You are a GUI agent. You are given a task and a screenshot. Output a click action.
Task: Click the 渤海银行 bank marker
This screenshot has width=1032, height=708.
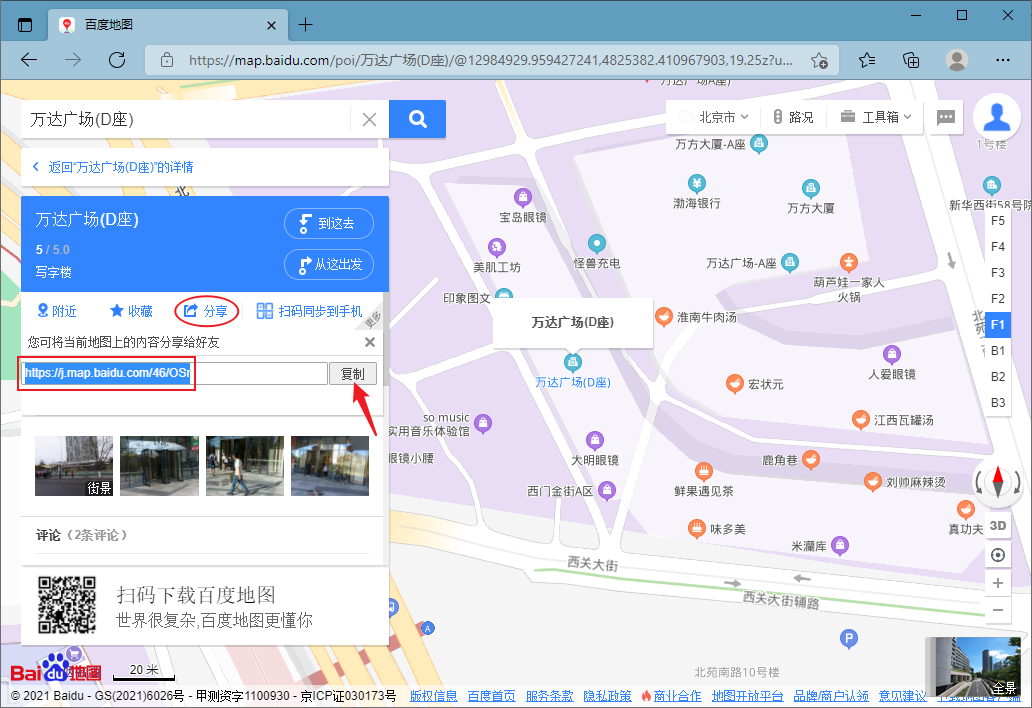point(696,183)
